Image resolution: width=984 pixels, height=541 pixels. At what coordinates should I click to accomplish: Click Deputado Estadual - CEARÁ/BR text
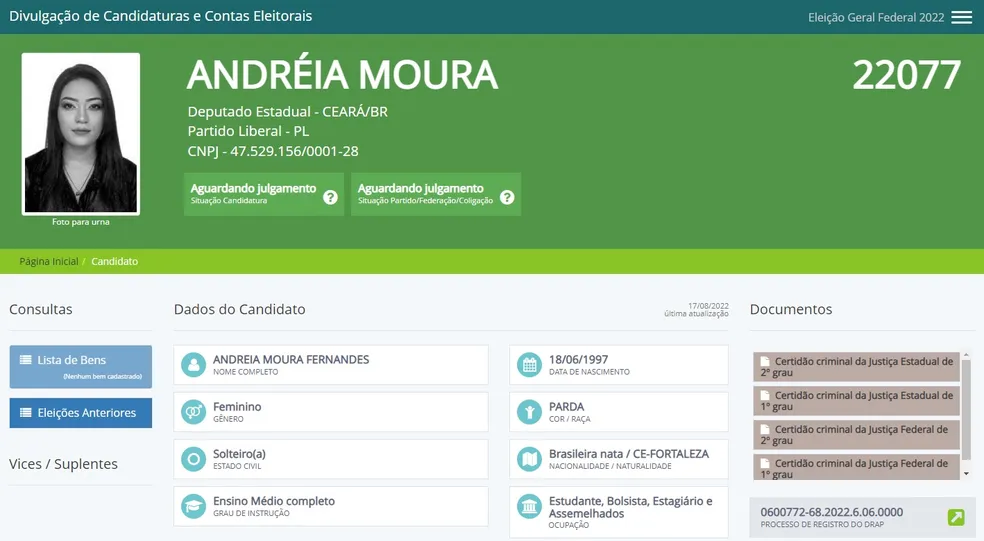pos(287,112)
